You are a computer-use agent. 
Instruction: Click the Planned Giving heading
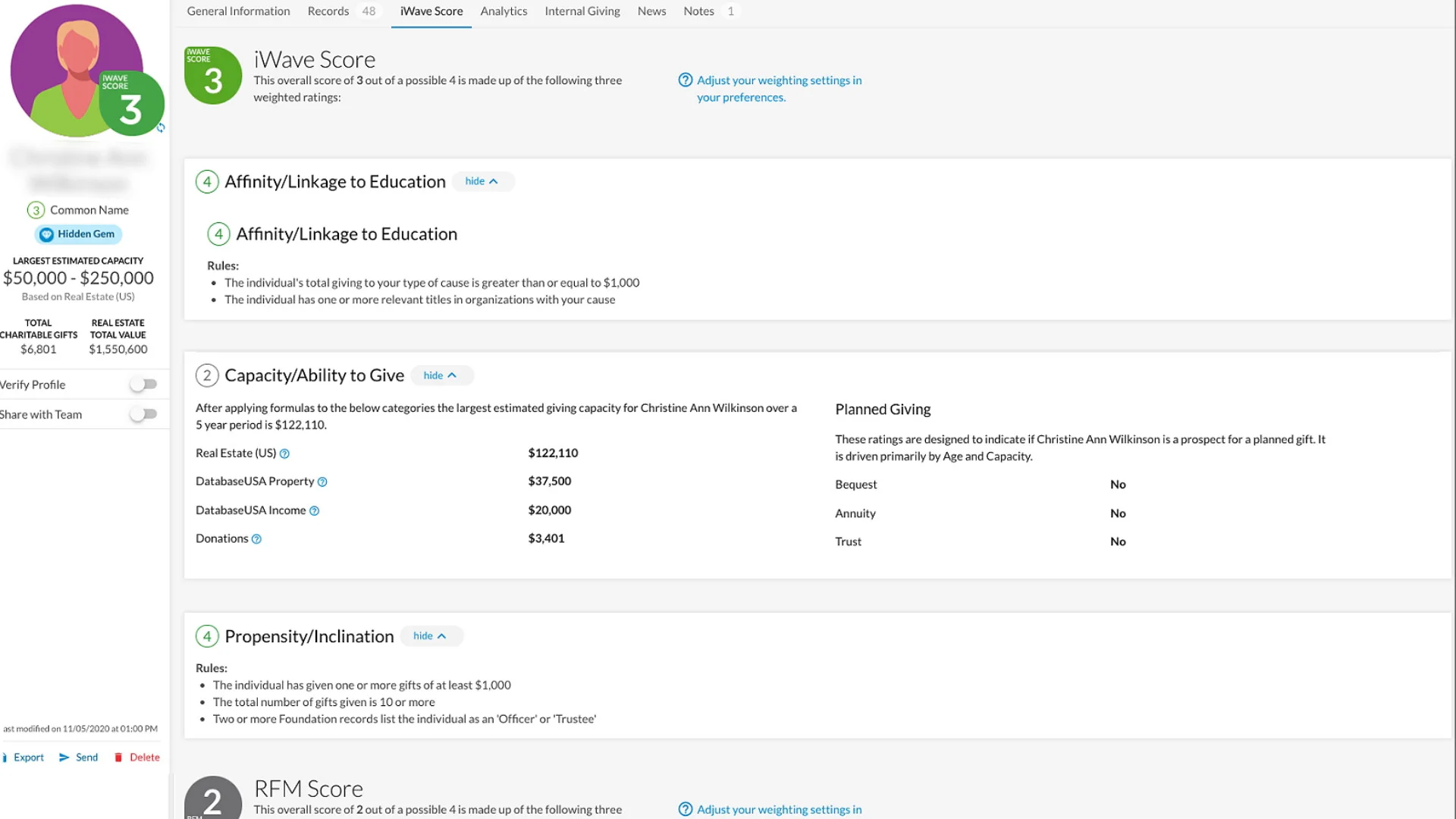(x=883, y=409)
